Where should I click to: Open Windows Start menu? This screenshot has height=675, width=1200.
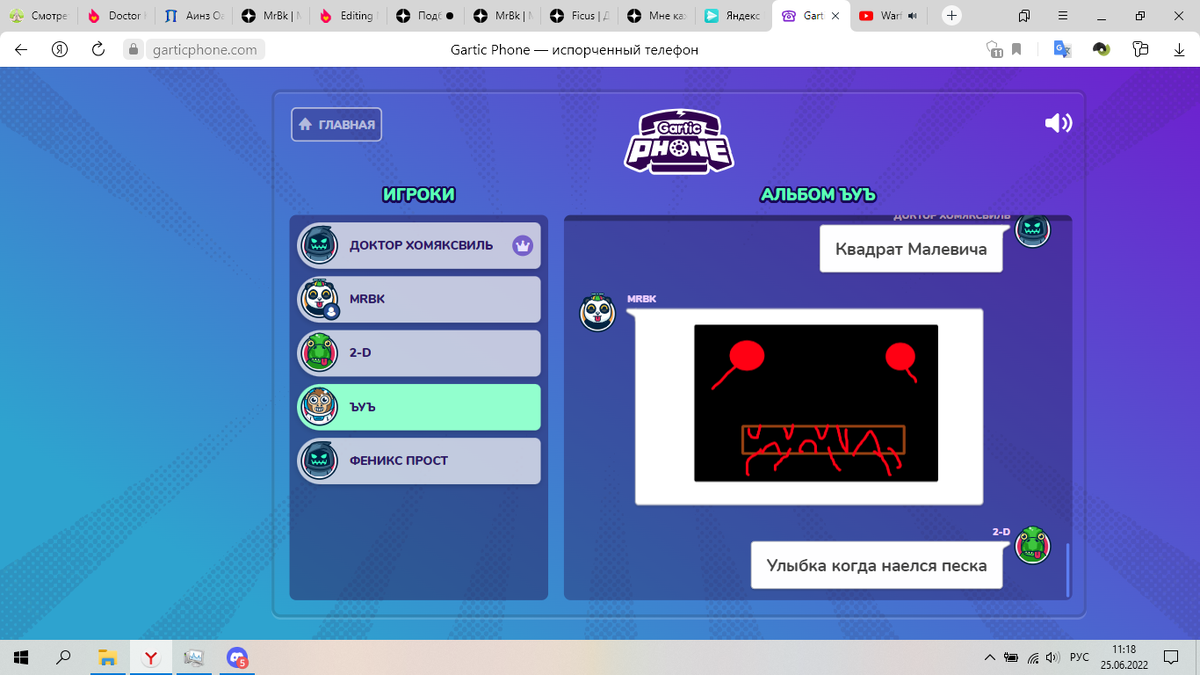[21, 657]
